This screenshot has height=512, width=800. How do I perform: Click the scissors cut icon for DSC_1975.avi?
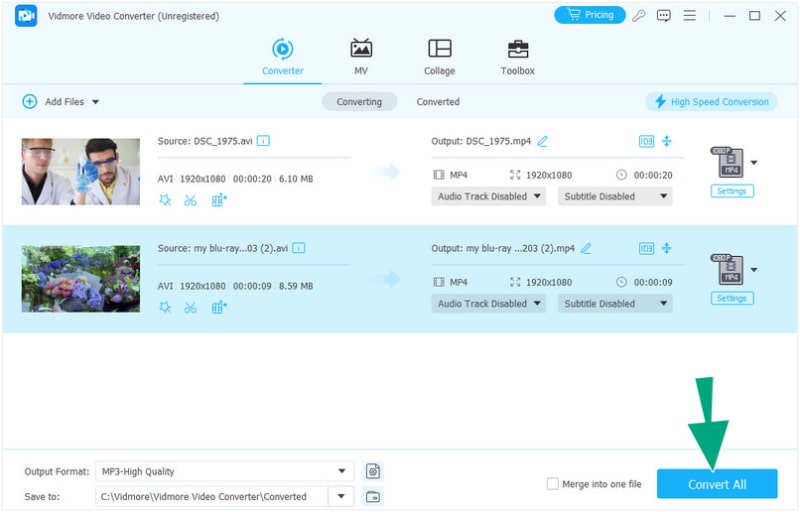pyautogui.click(x=191, y=200)
